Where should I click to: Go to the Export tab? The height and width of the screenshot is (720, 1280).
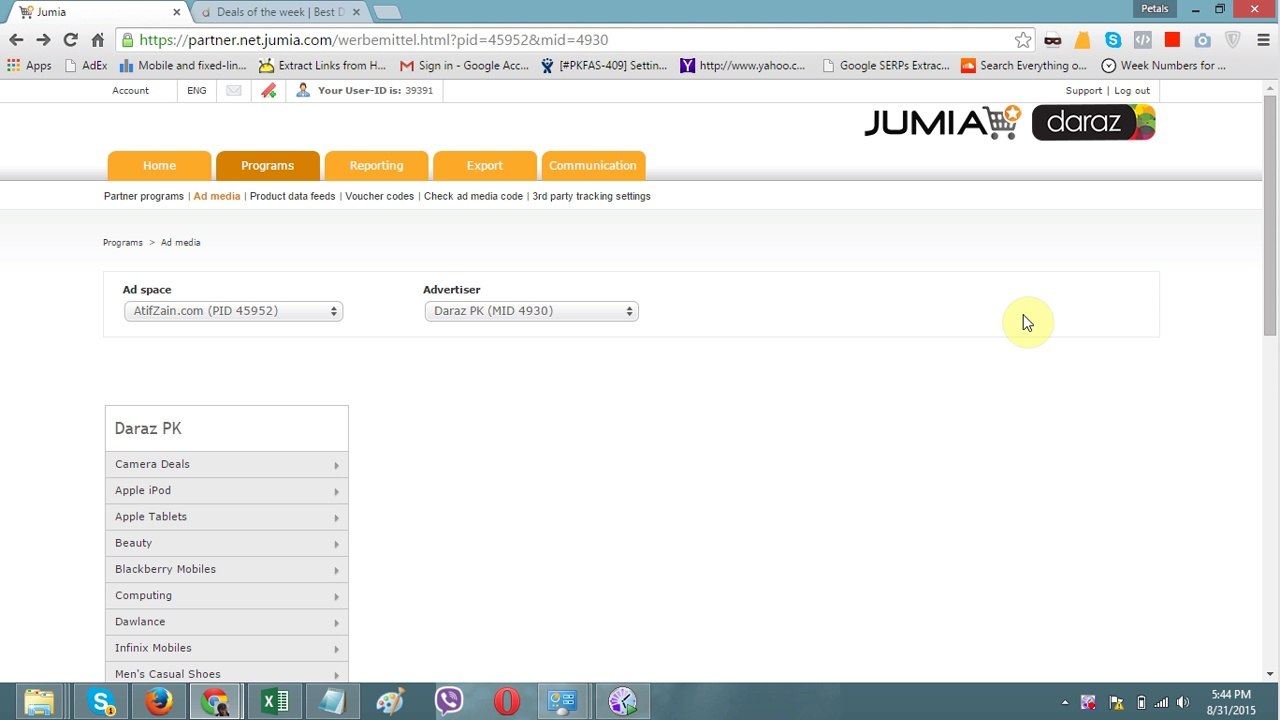[x=484, y=166]
